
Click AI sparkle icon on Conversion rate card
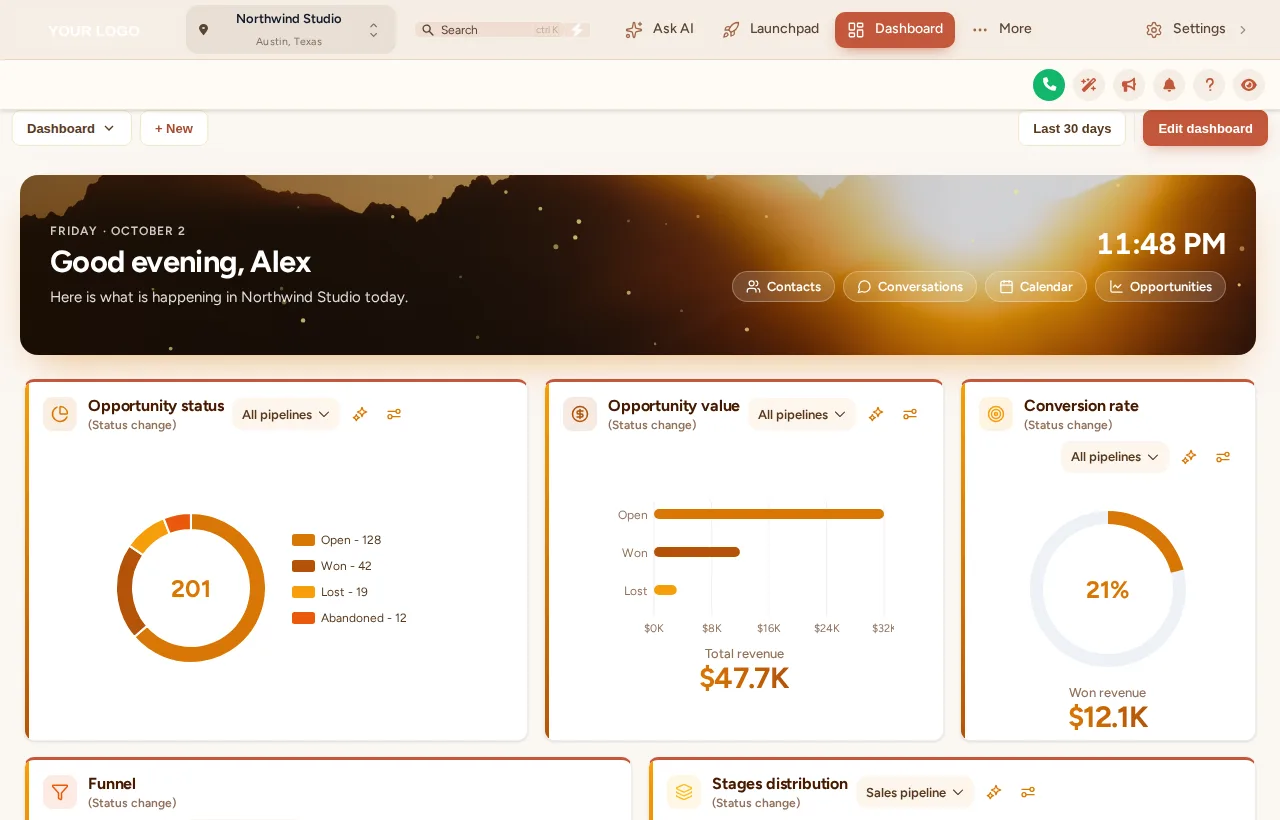[1189, 457]
